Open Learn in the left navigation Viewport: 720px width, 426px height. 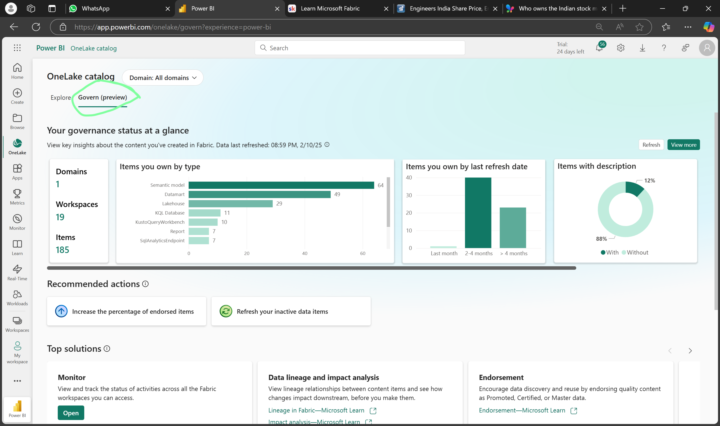(17, 247)
